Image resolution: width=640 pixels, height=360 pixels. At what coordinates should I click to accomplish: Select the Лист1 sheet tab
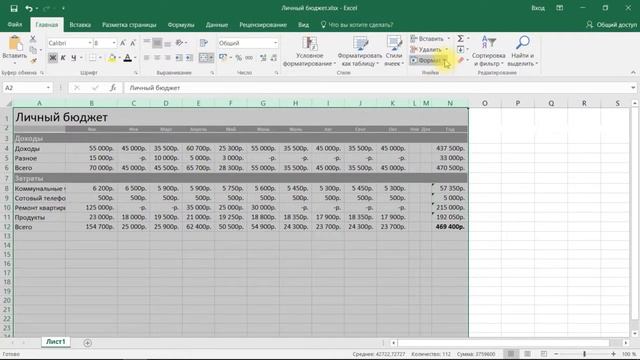56,342
